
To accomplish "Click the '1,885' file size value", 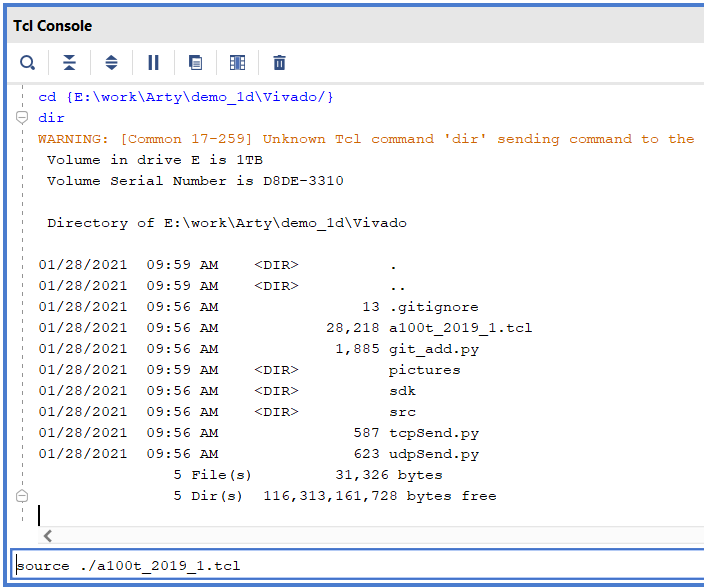I will pos(357,349).
